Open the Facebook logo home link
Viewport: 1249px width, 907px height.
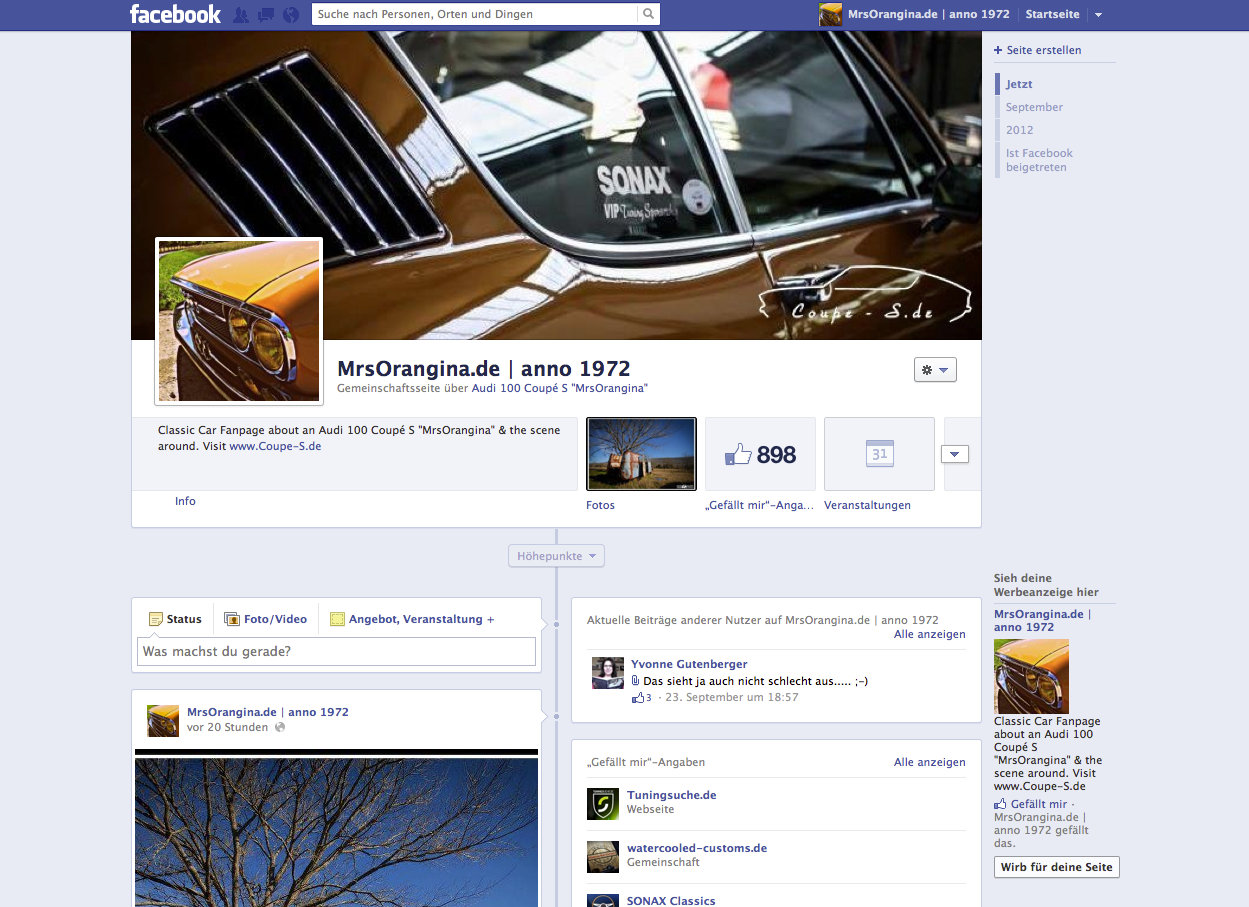(x=175, y=14)
